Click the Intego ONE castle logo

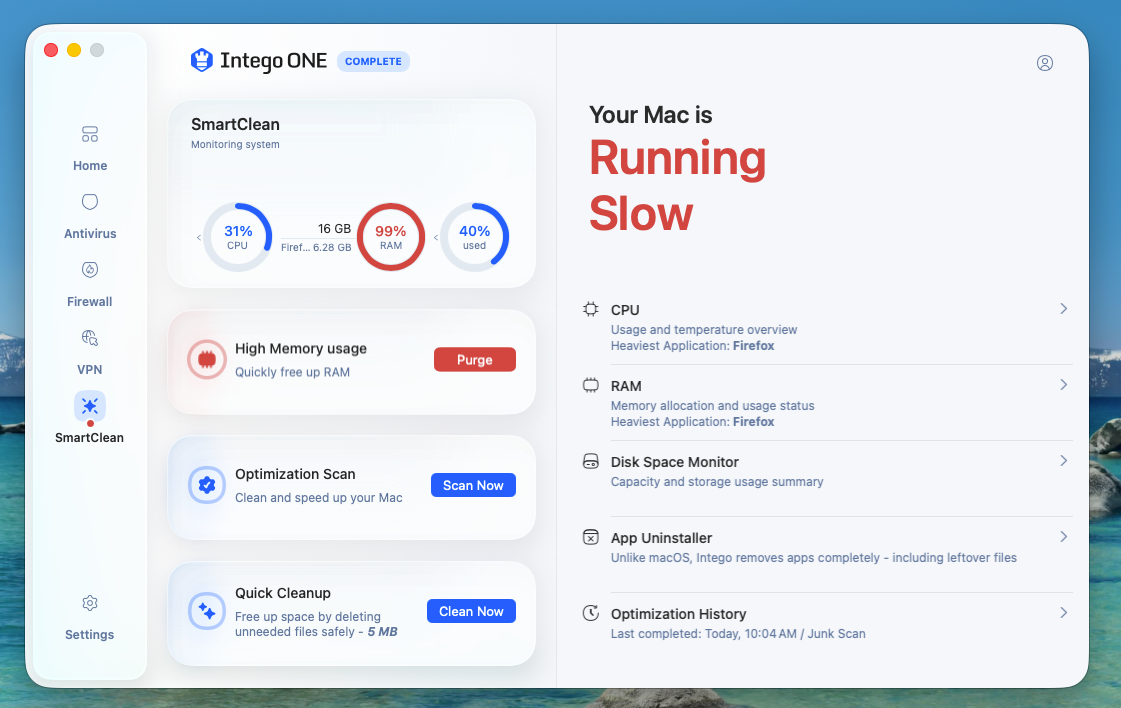tap(202, 61)
